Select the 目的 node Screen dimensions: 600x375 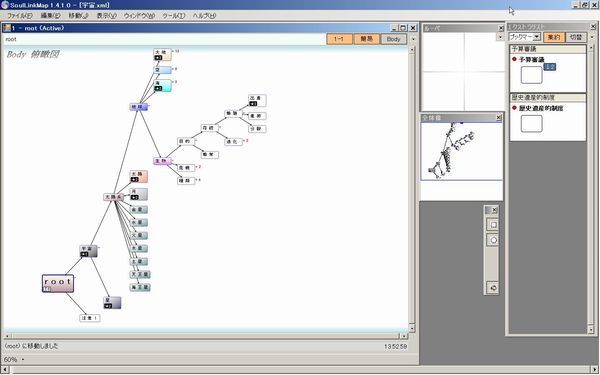(186, 142)
